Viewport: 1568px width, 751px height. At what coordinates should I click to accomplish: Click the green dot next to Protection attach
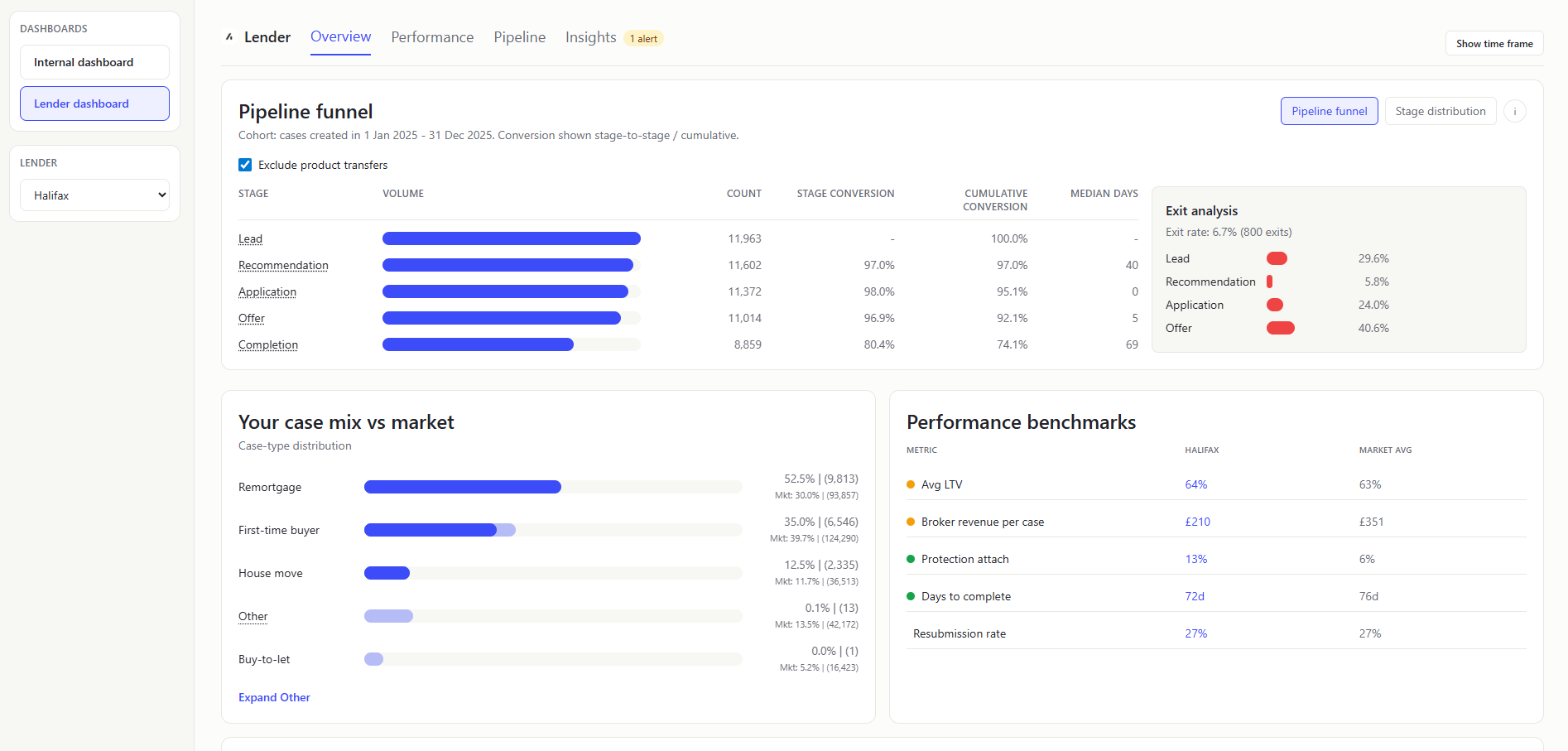click(911, 559)
